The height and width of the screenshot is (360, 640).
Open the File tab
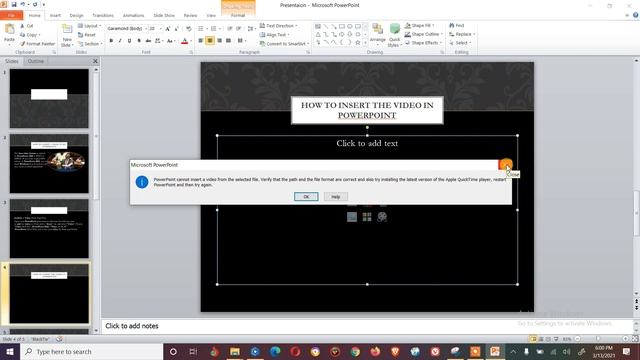point(11,15)
